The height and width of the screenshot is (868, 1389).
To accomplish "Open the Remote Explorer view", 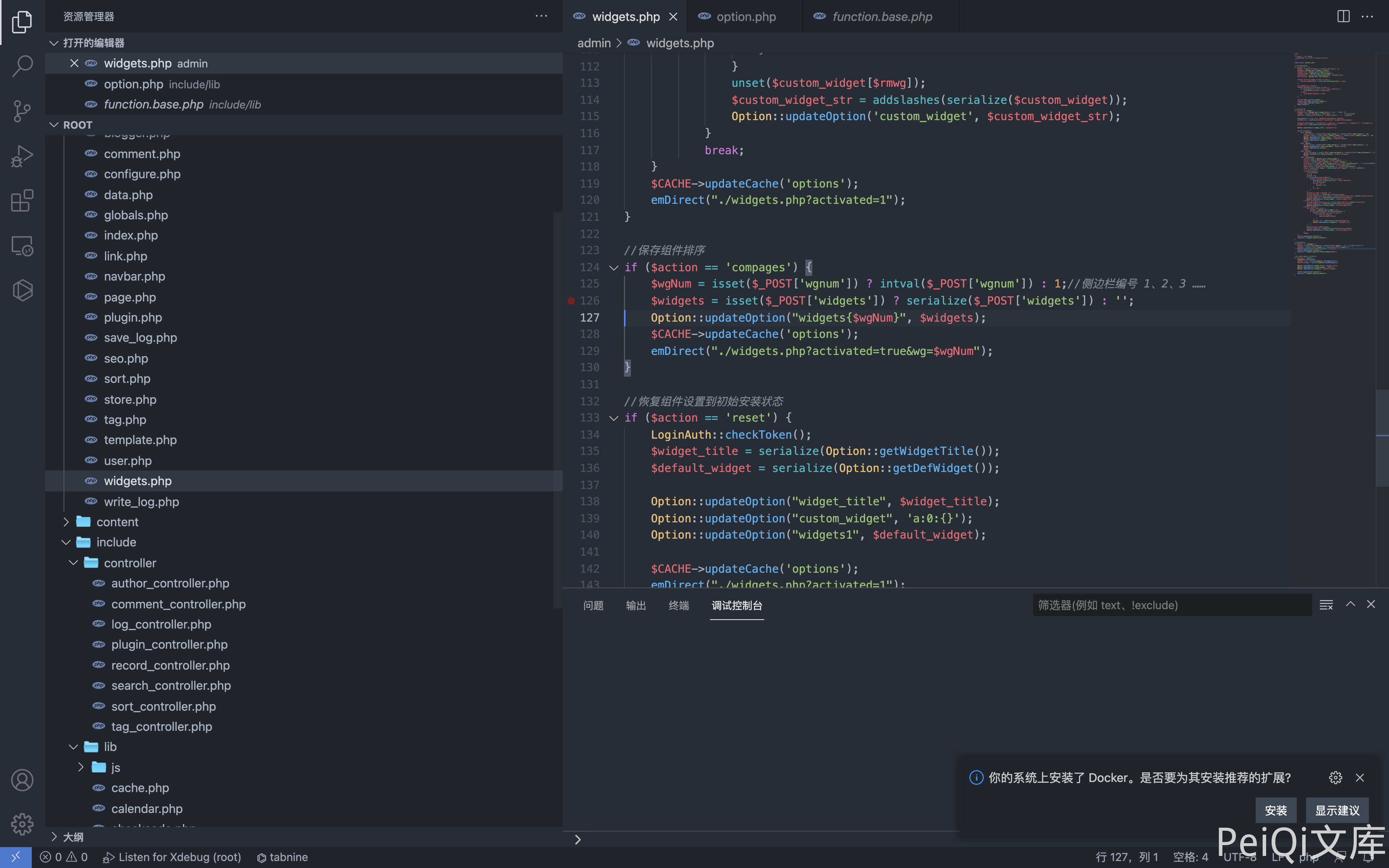I will tap(22, 246).
